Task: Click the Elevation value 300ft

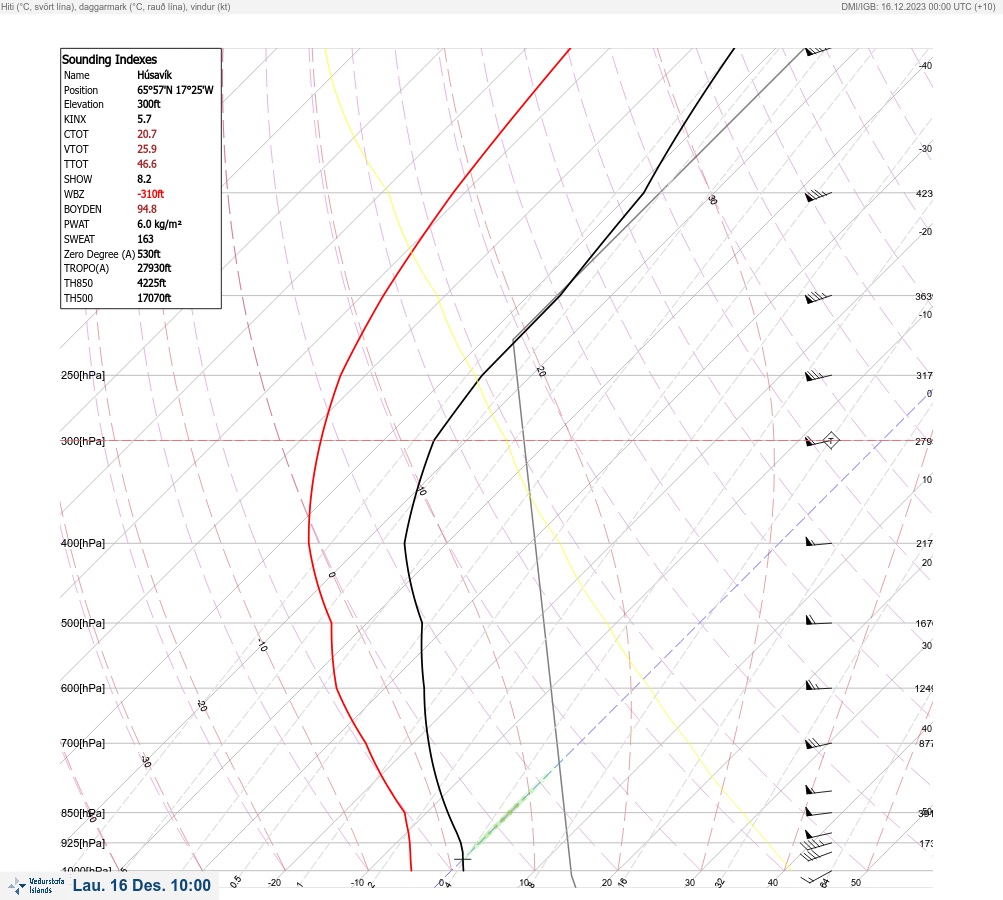Action: (x=148, y=104)
